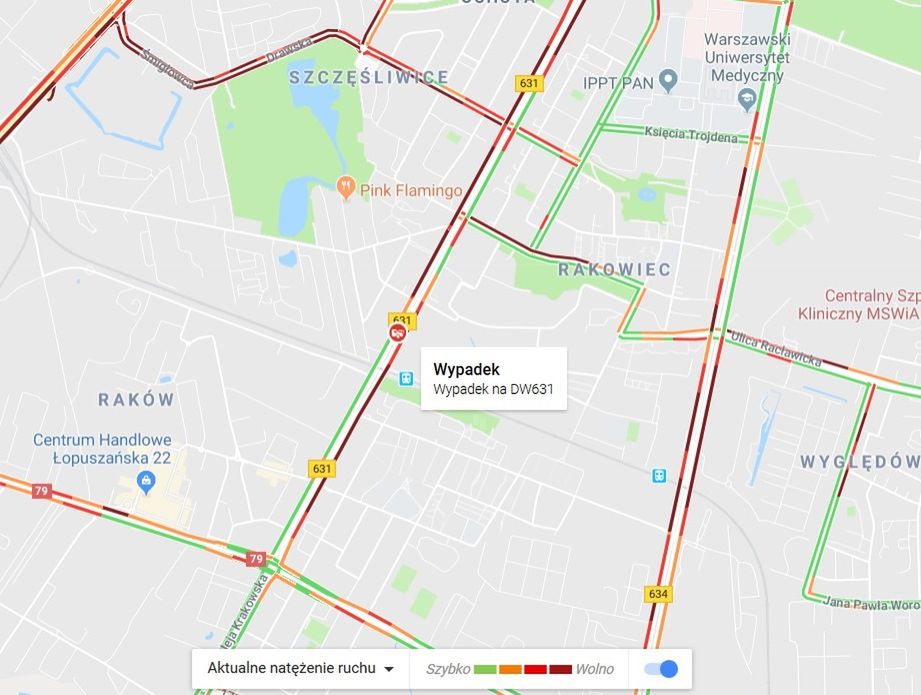Image resolution: width=921 pixels, height=695 pixels.
Task: Open the Aktualne natężenie ruchu traffic menu
Action: (300, 669)
